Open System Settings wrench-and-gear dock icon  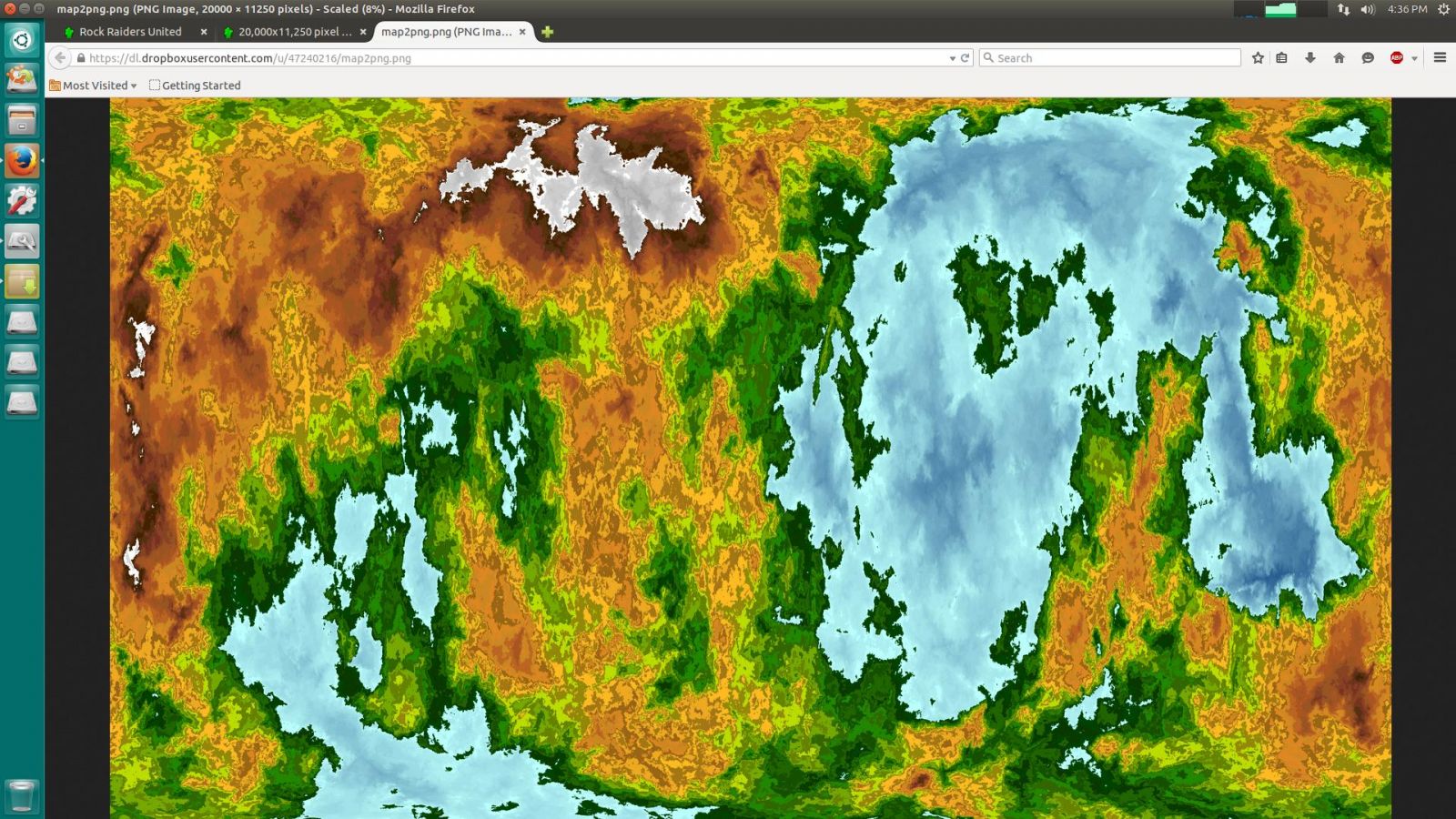[22, 200]
